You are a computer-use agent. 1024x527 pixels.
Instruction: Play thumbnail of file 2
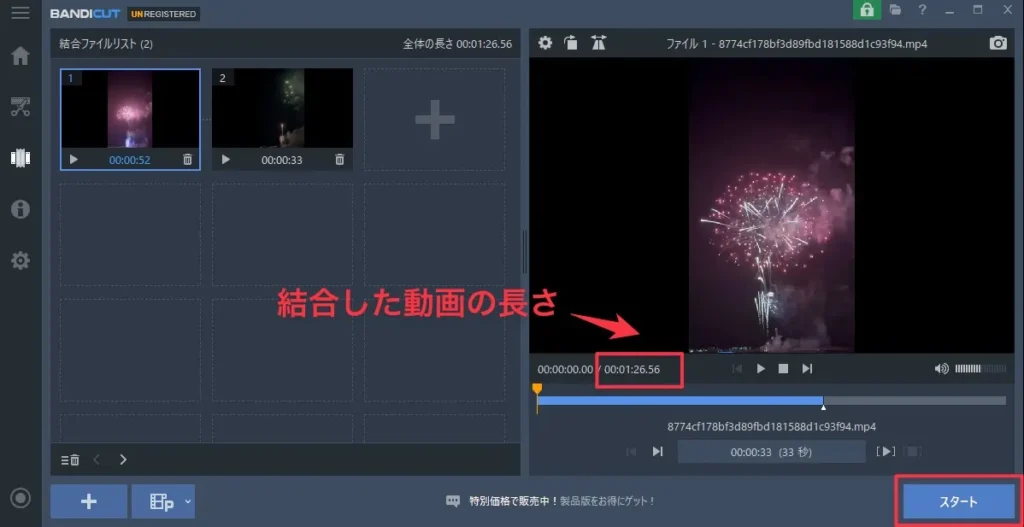click(x=226, y=159)
